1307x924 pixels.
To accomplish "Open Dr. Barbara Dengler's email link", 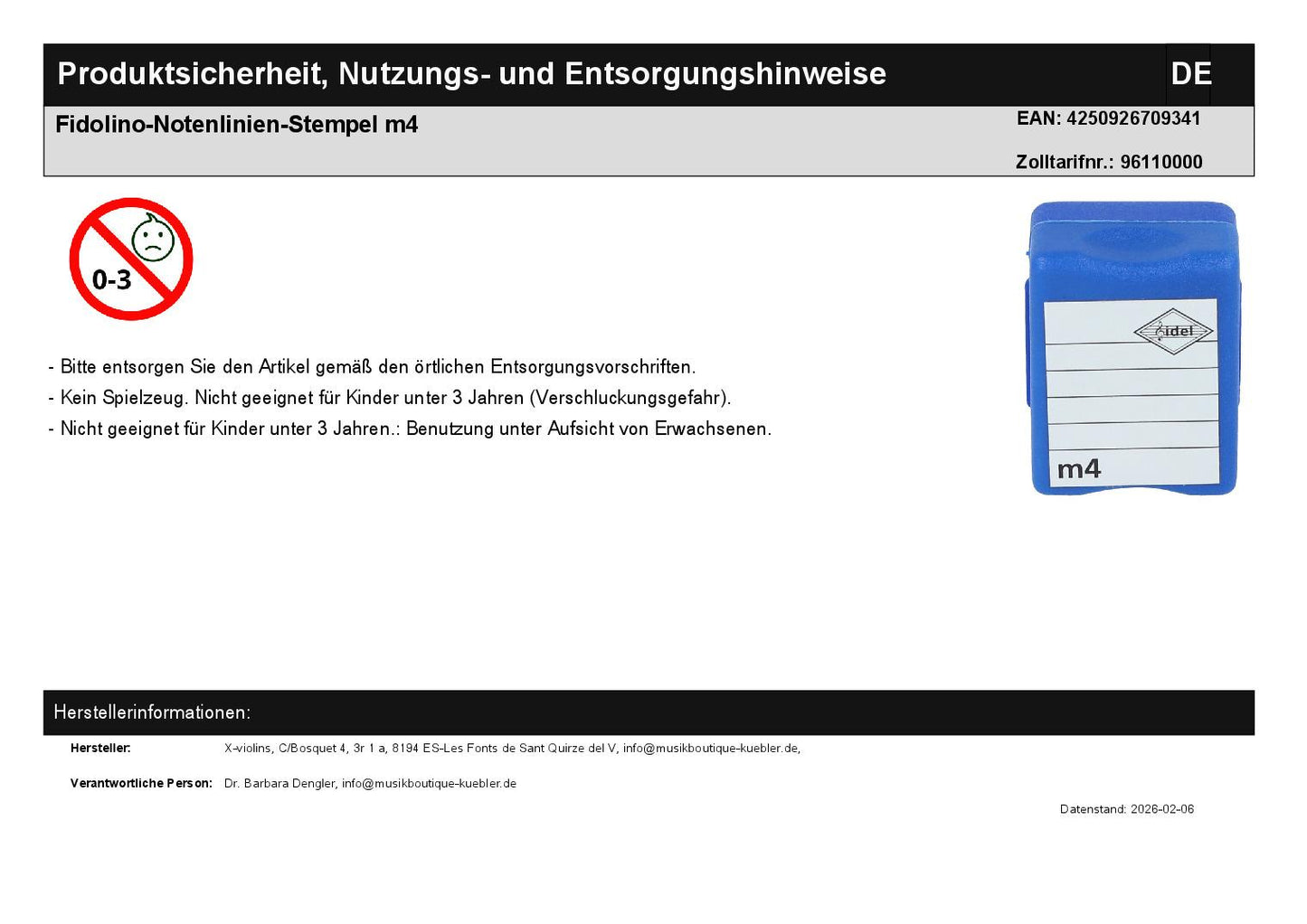I will coord(429,784).
